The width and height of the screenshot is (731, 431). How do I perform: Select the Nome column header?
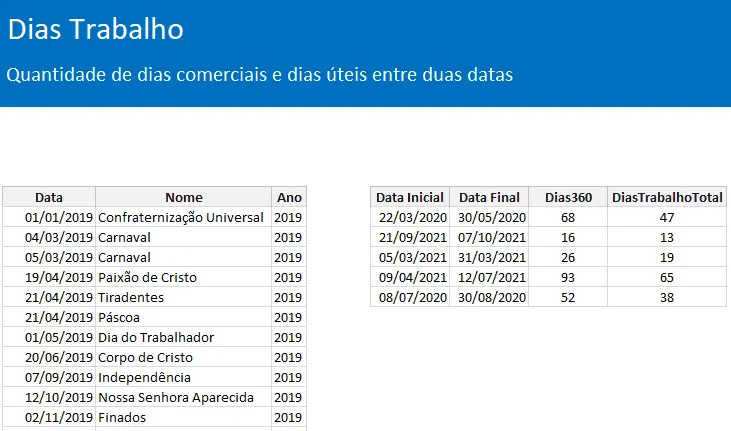(184, 197)
